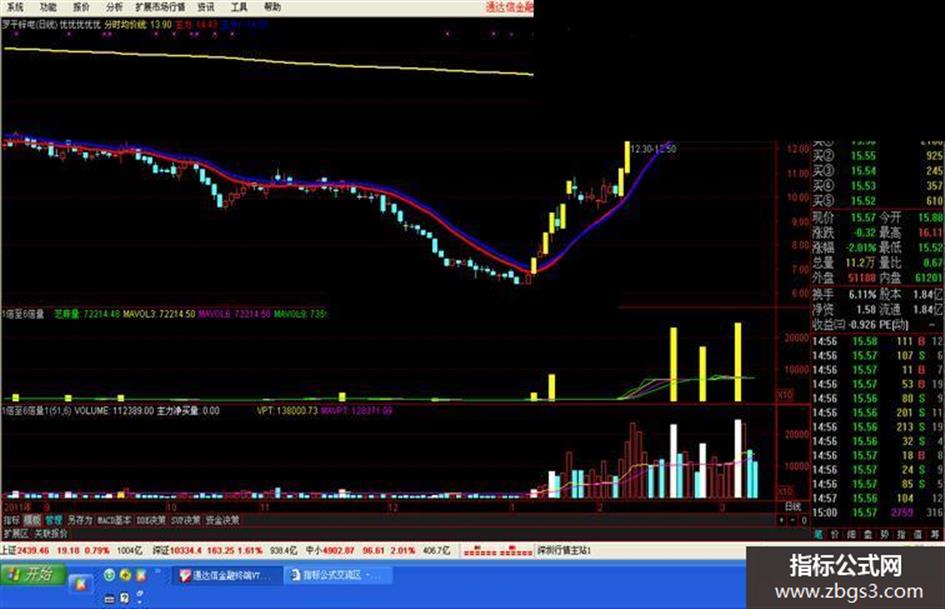Open the 系统 menu
Viewport: 945px width, 609px height.
point(15,7)
